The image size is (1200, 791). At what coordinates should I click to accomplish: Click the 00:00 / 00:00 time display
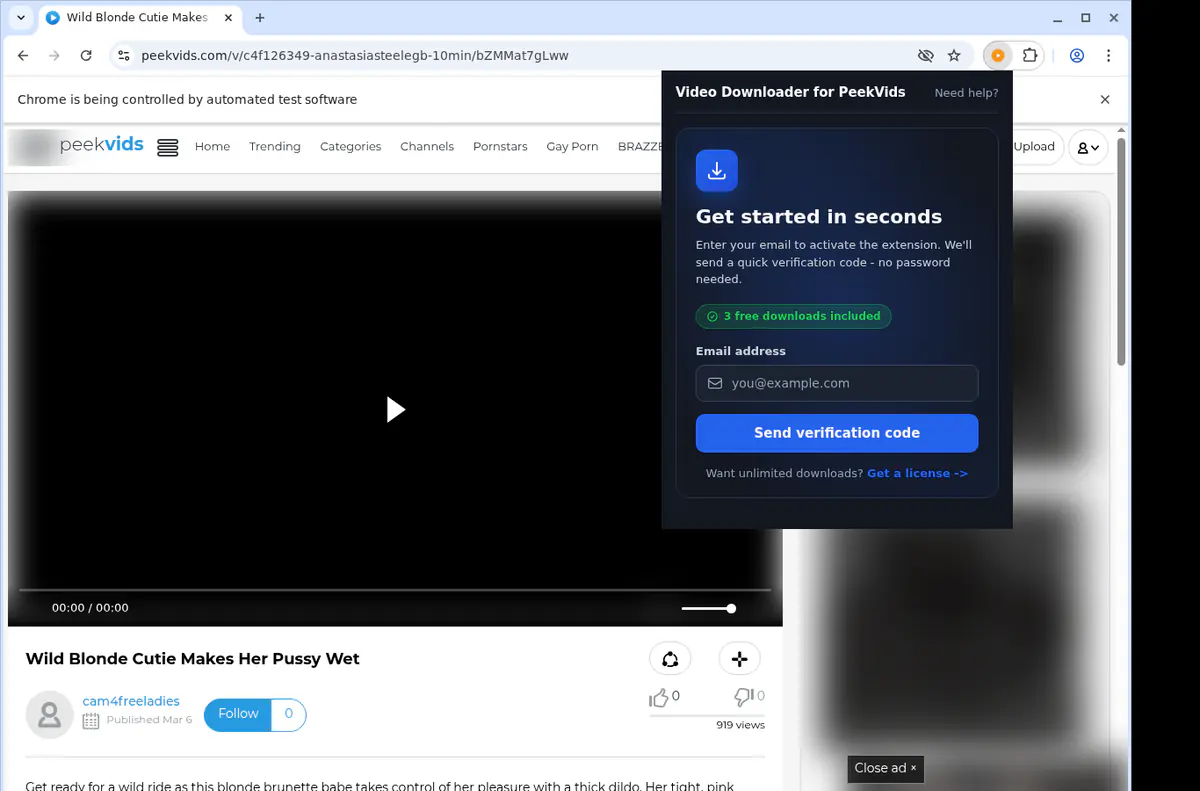[90, 608]
